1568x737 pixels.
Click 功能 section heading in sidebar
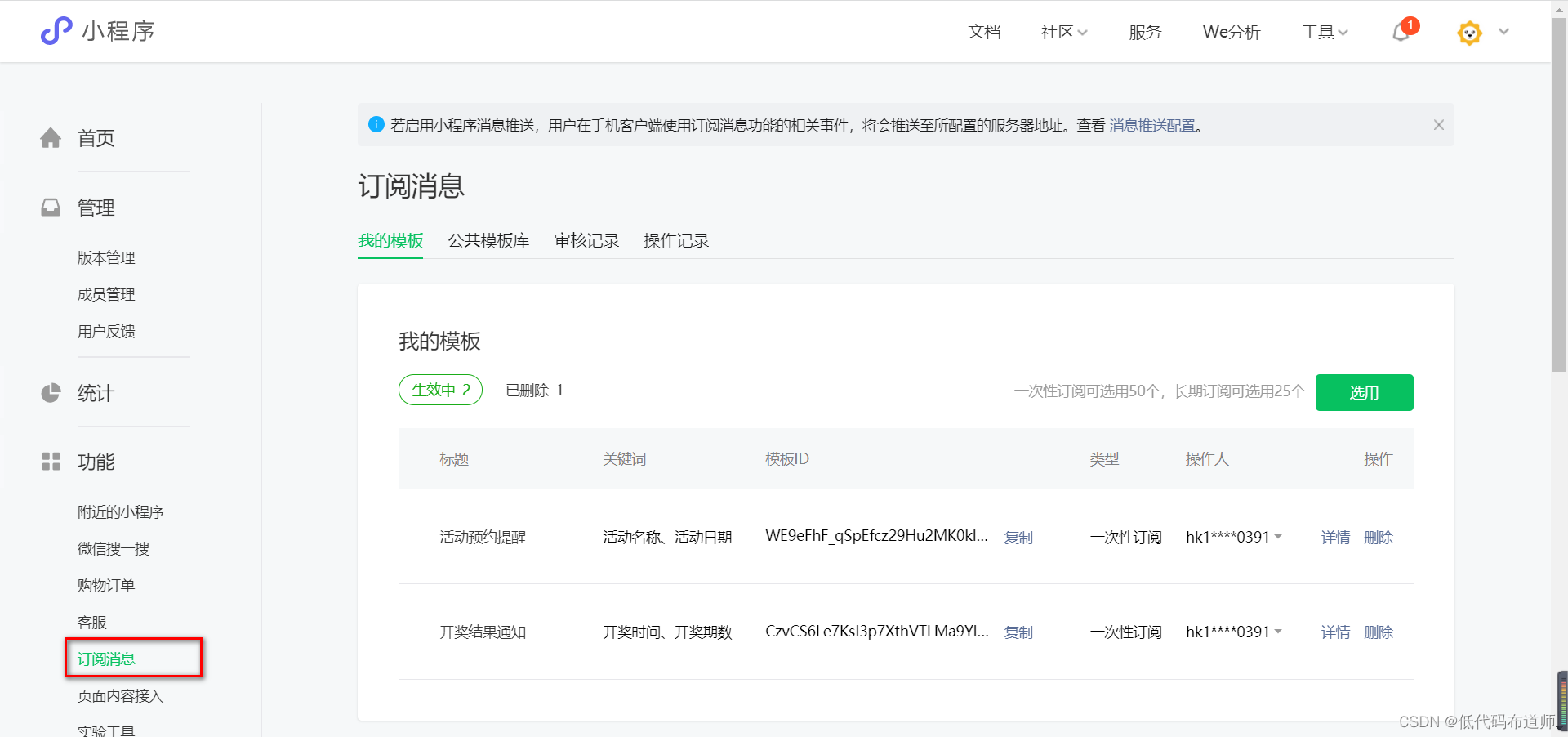[96, 462]
